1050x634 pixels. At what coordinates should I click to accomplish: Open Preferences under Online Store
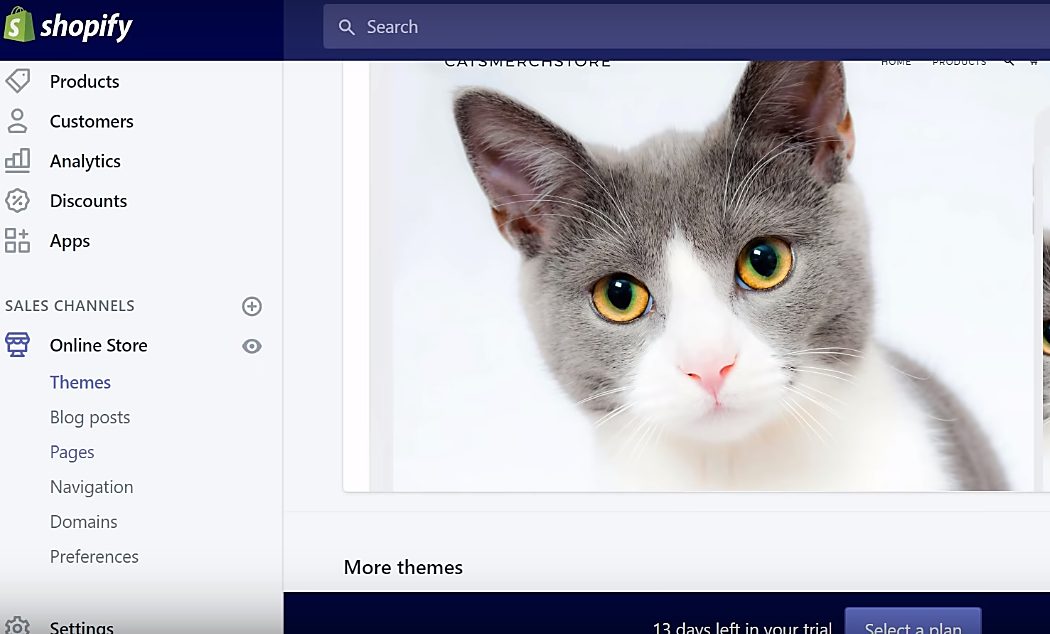94,556
